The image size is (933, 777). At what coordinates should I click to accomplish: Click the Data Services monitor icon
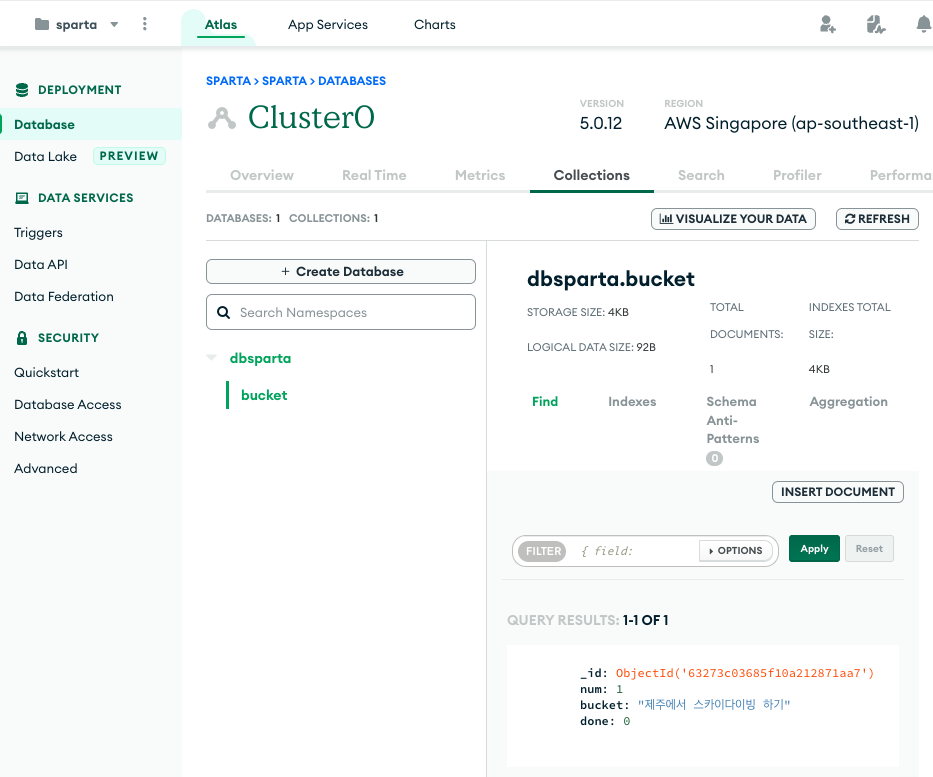(22, 198)
